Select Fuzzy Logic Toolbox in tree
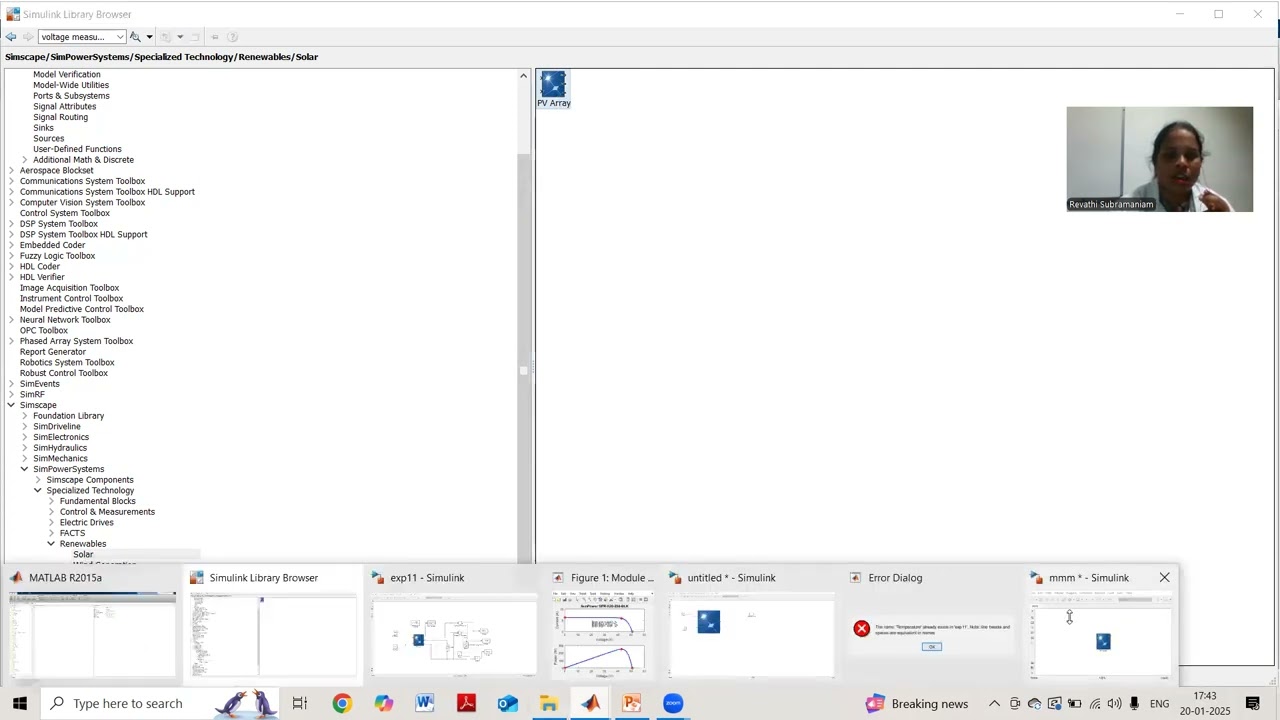This screenshot has width=1280, height=720. 57,256
